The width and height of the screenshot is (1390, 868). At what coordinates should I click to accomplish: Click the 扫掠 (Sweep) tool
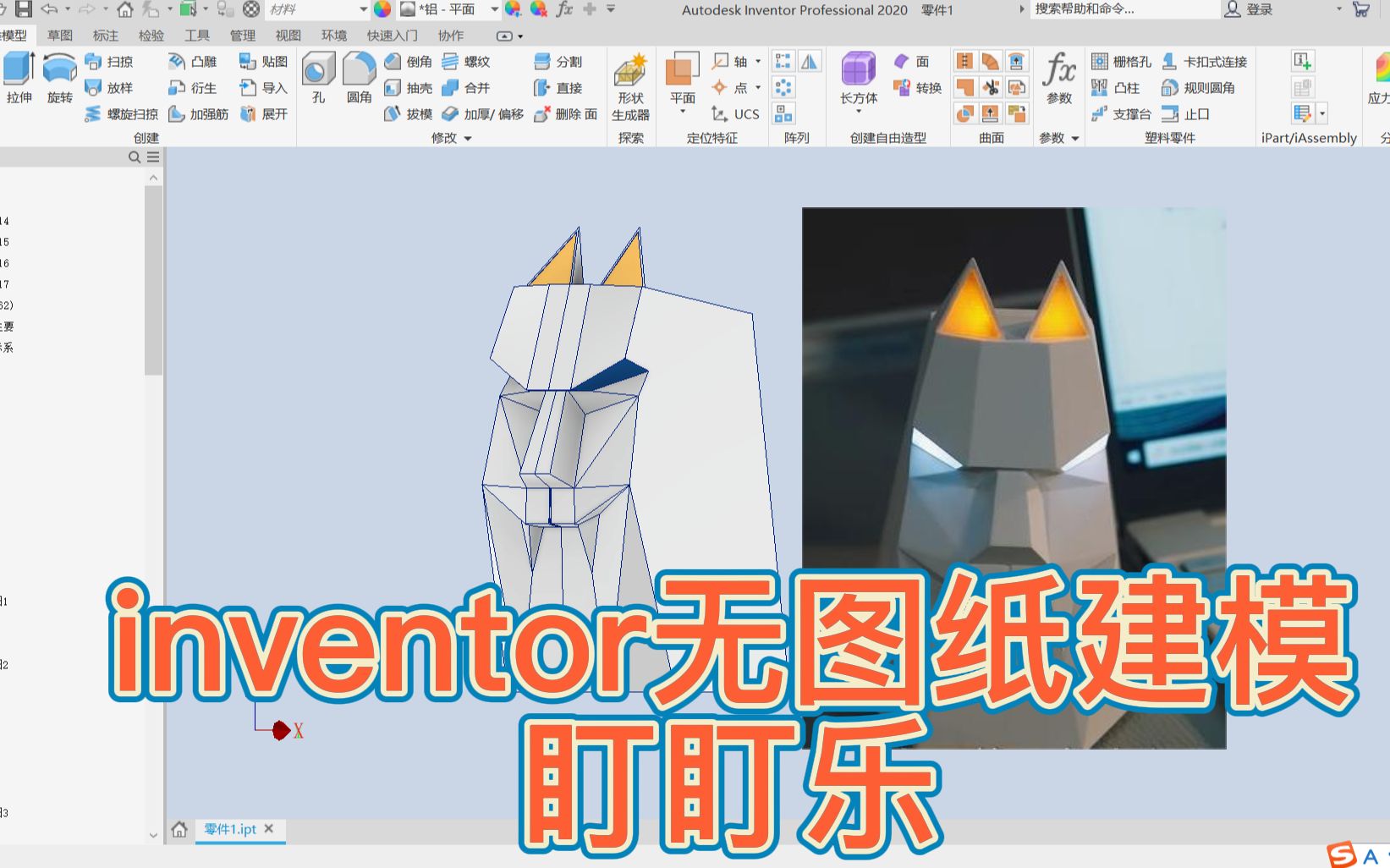pyautogui.click(x=109, y=62)
